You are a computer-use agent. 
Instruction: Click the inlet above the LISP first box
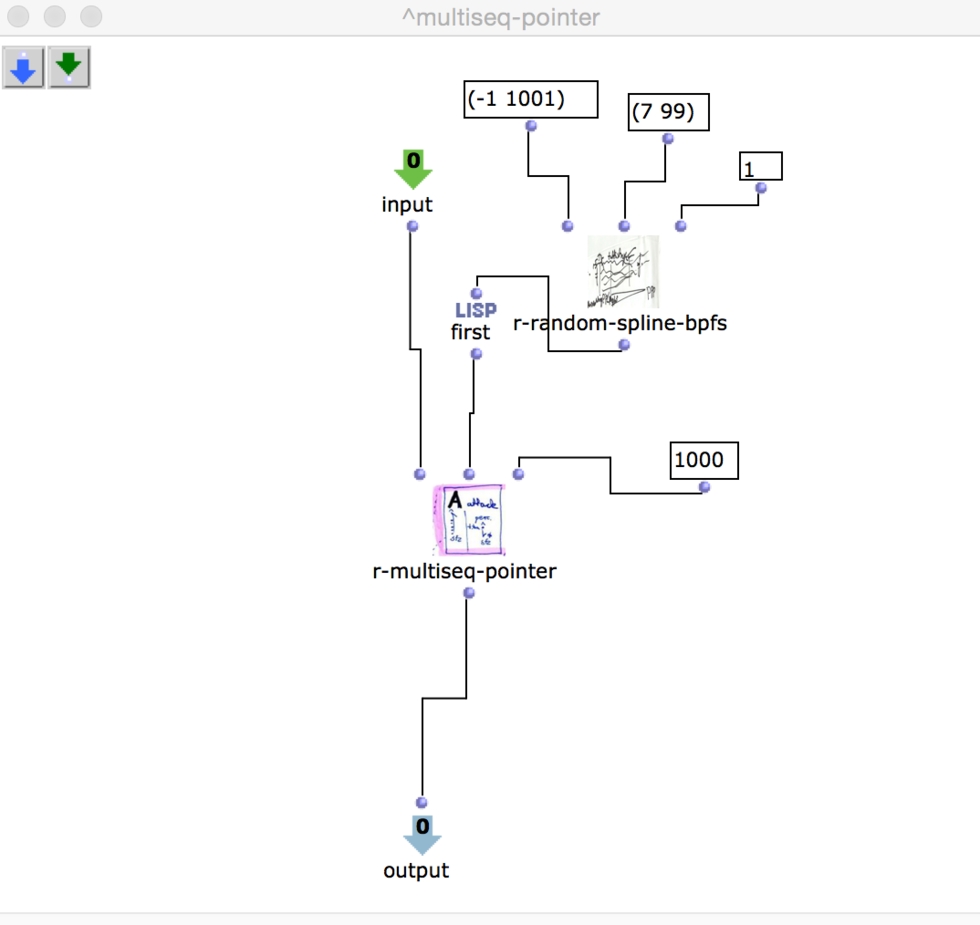click(x=476, y=294)
